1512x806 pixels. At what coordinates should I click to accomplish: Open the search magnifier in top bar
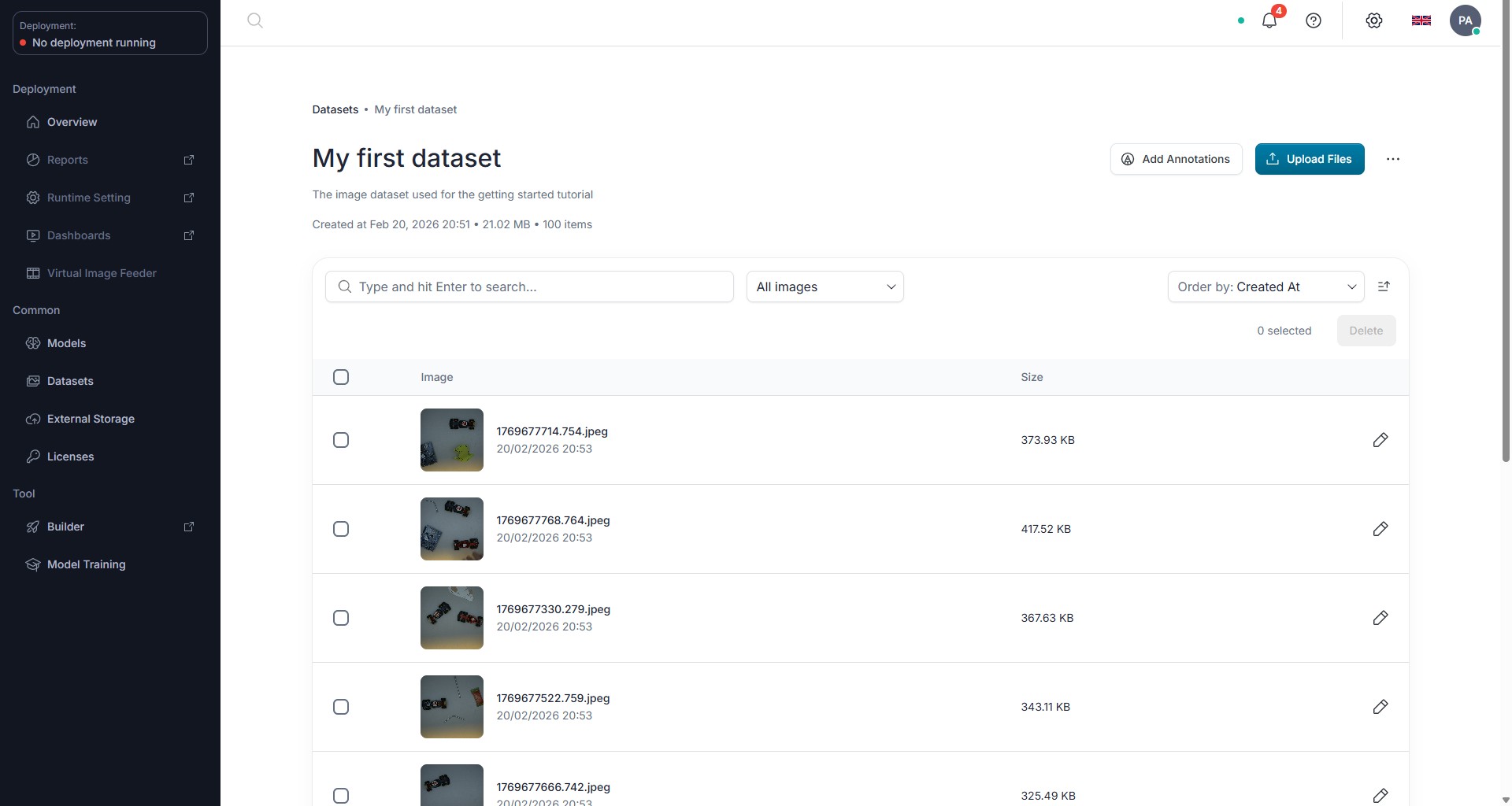coord(255,21)
